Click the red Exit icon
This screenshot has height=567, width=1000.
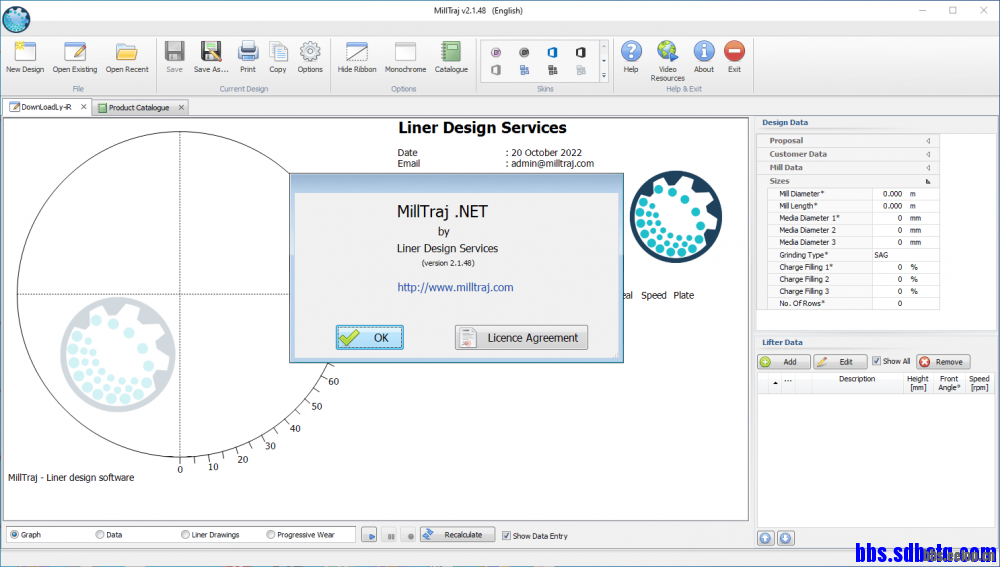coord(734,57)
